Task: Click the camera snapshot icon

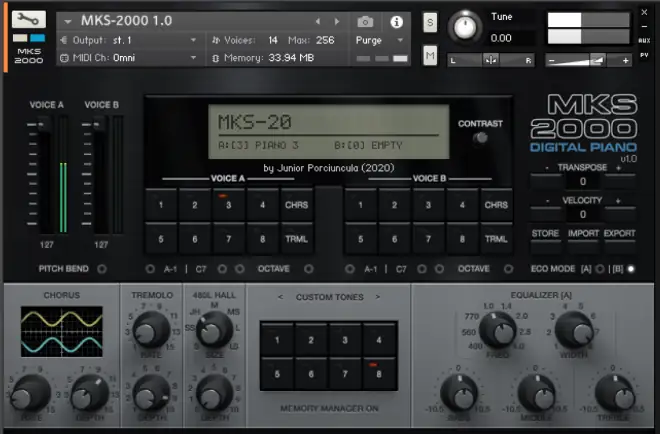Action: pyautogui.click(x=365, y=22)
